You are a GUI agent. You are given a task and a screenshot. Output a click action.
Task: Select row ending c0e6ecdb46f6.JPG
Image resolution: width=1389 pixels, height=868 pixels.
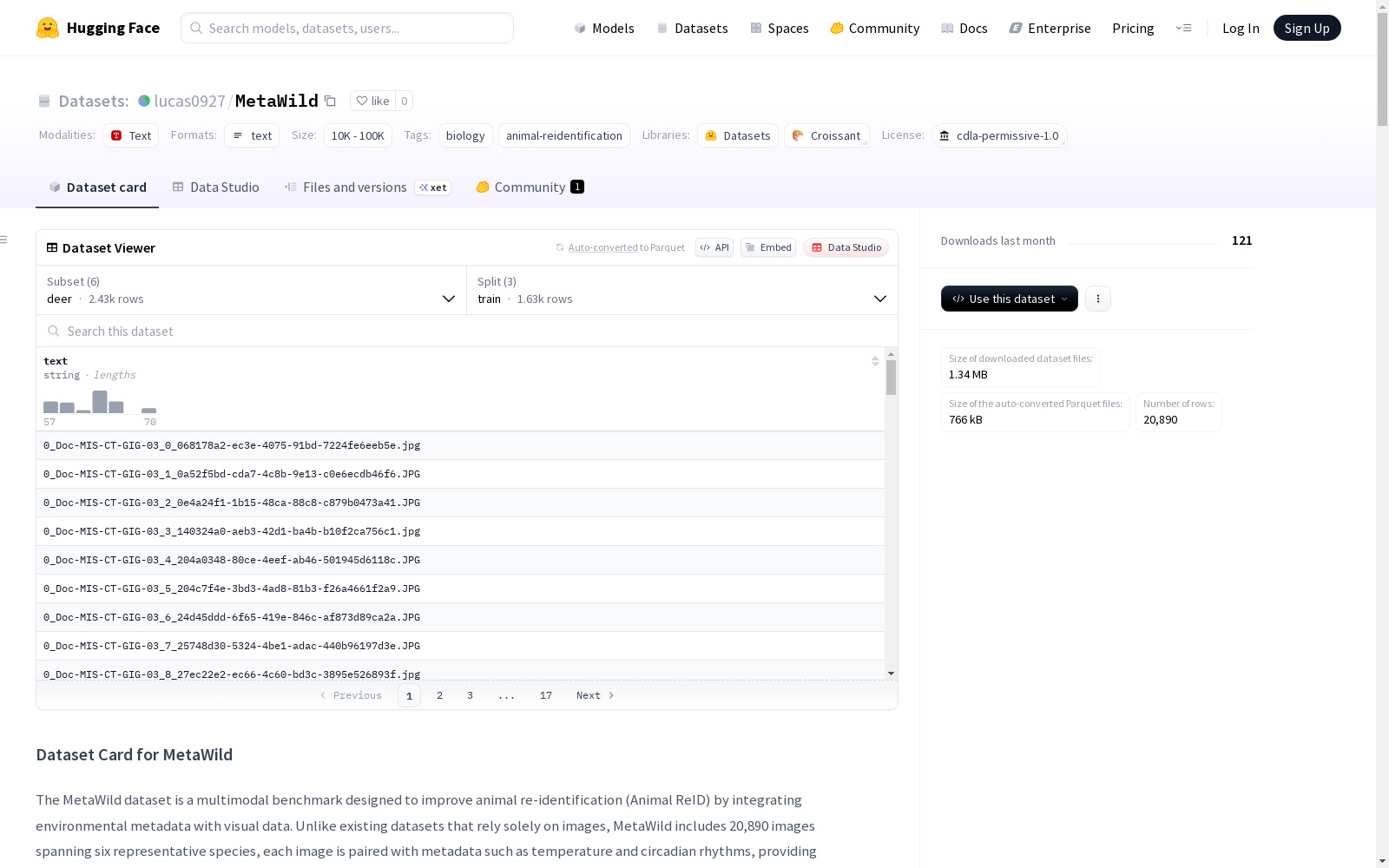tap(460, 474)
